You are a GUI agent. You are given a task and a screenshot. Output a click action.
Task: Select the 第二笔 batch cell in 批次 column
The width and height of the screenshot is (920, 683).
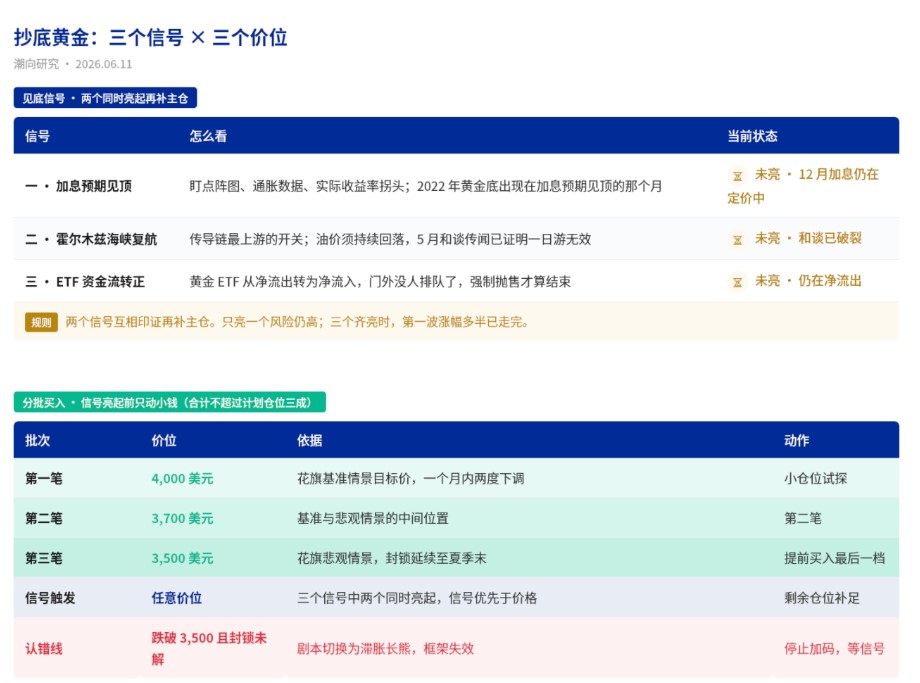click(43, 518)
